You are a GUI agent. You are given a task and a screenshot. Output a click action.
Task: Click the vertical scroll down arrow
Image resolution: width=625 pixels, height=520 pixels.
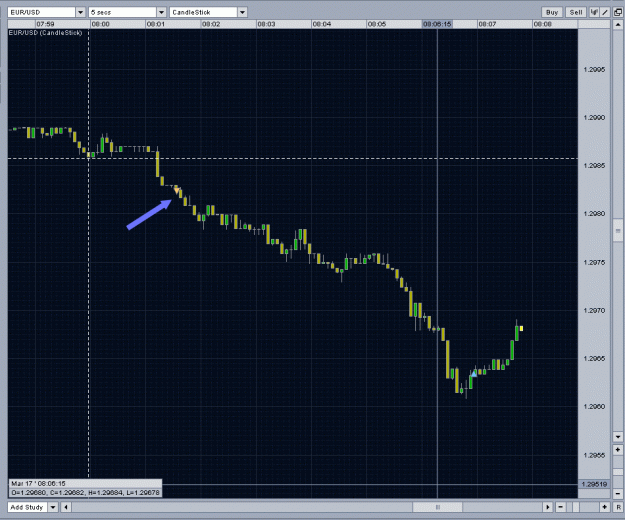[618, 437]
